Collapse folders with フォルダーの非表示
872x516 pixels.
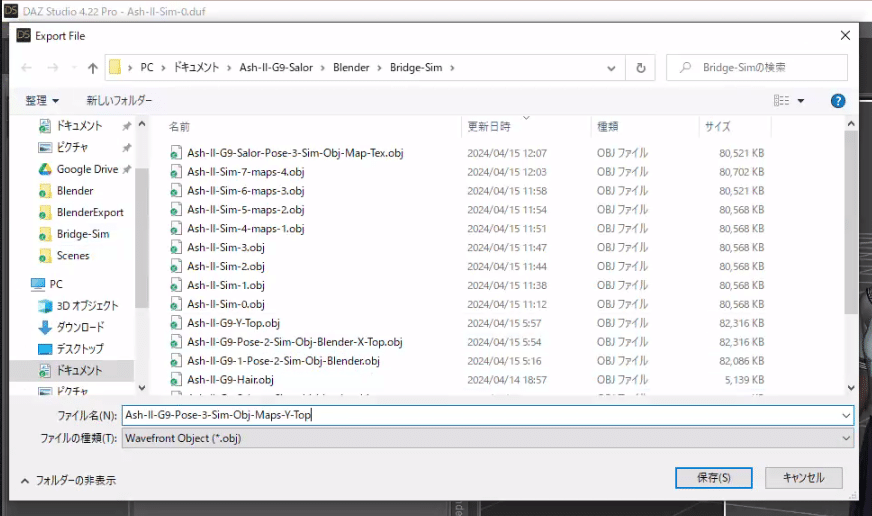(x=68, y=480)
